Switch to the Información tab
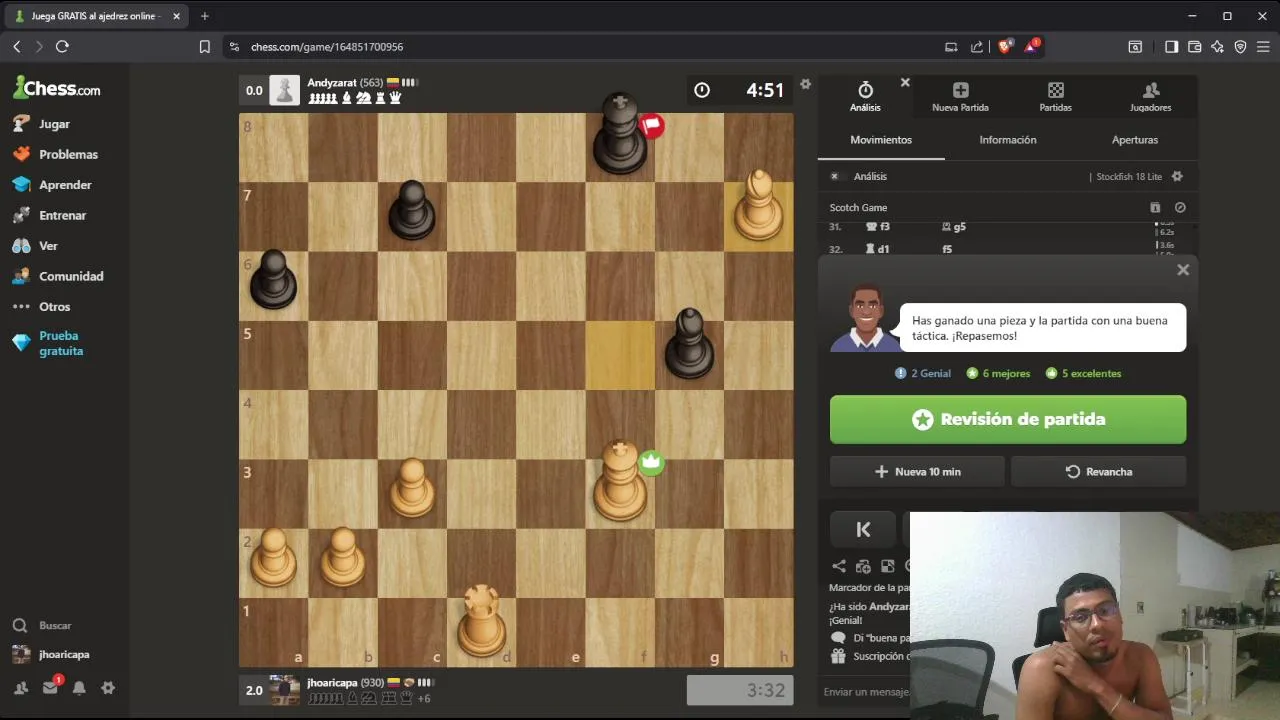This screenshot has height=720, width=1280. point(1008,140)
